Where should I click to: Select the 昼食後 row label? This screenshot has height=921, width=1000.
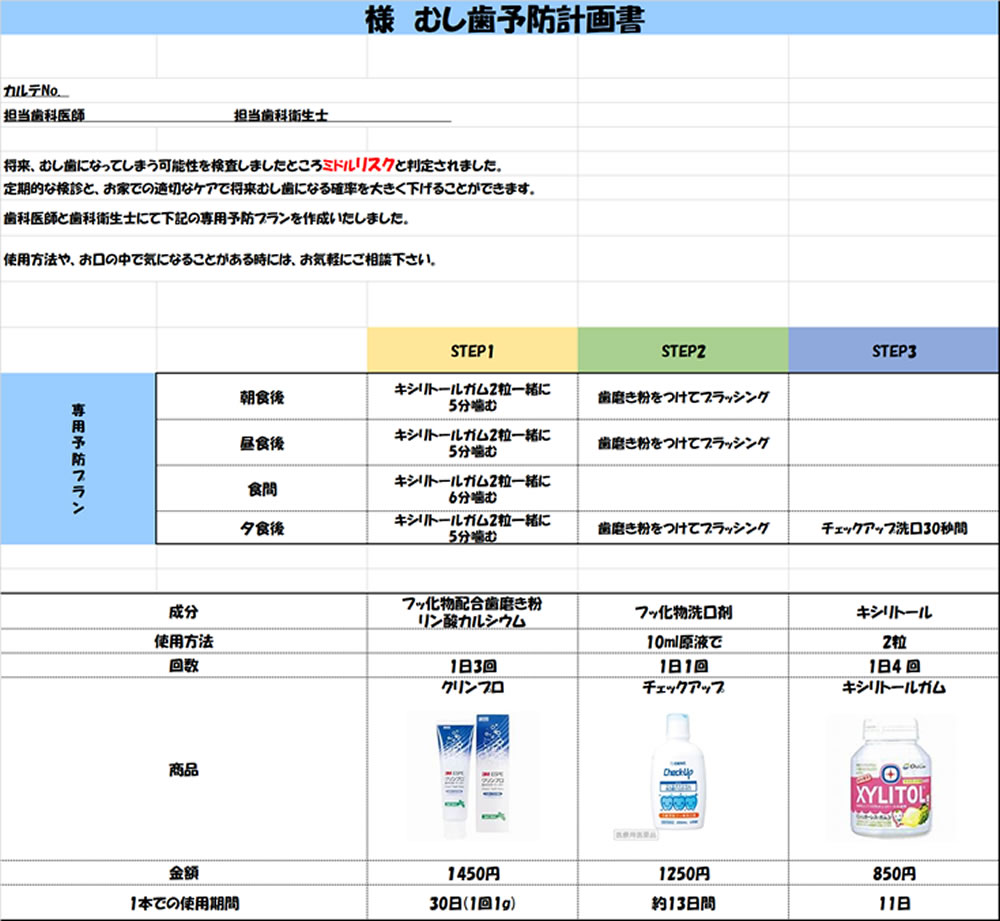tap(261, 443)
